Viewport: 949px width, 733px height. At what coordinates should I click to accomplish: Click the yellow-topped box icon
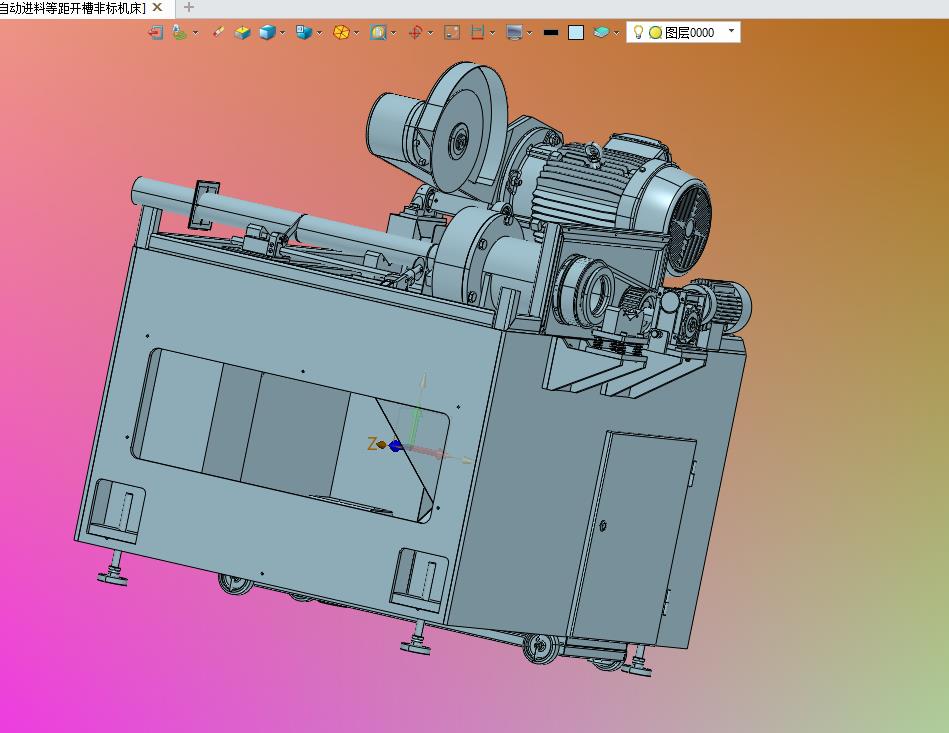(242, 32)
